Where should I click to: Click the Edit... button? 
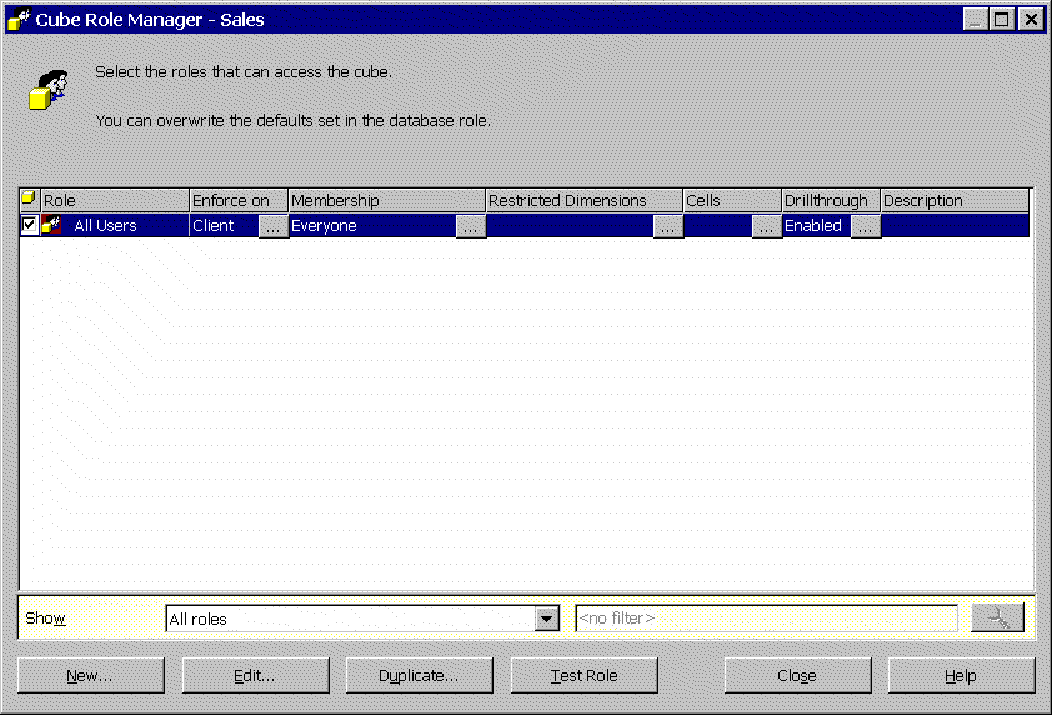255,676
